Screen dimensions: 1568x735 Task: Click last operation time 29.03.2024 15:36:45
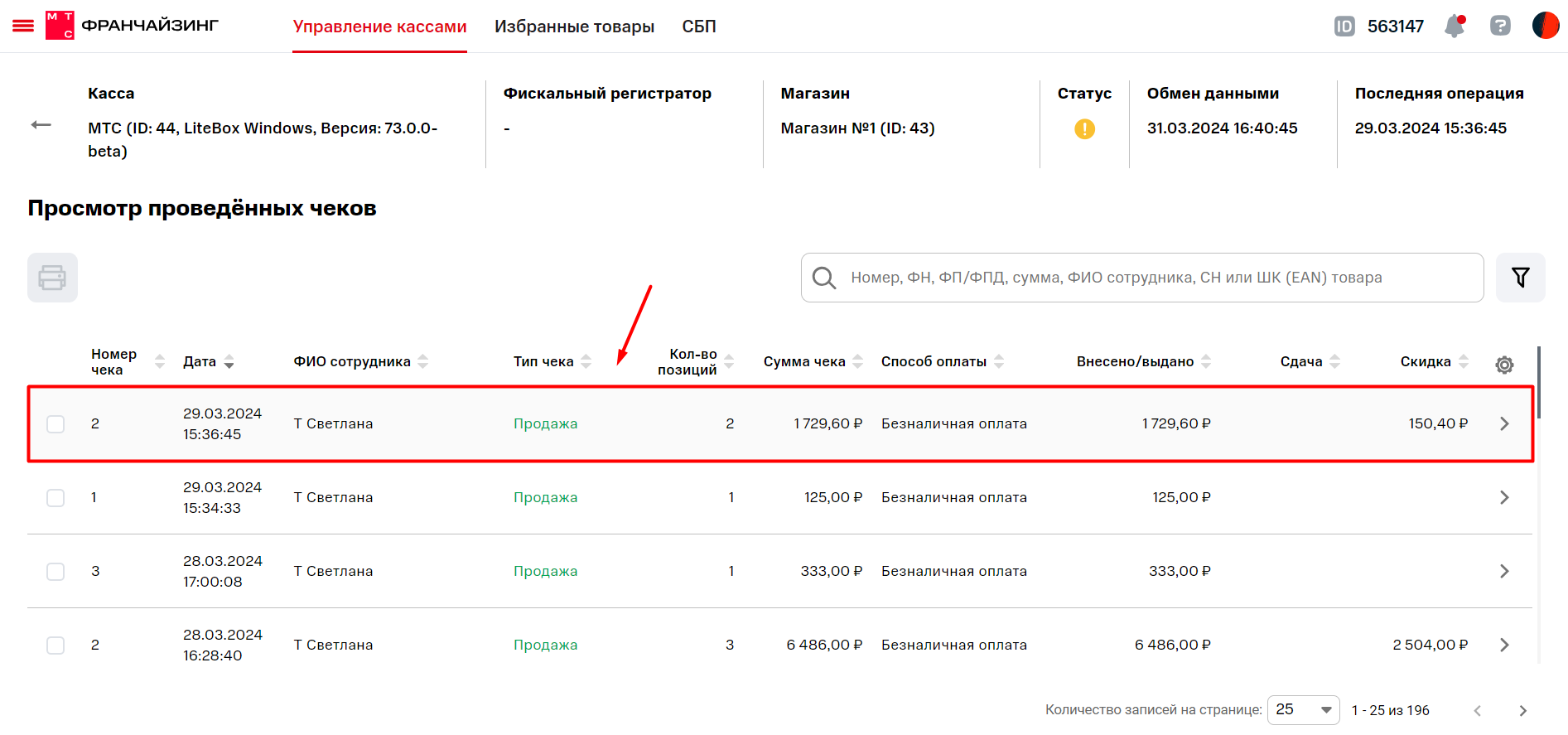pos(1430,128)
